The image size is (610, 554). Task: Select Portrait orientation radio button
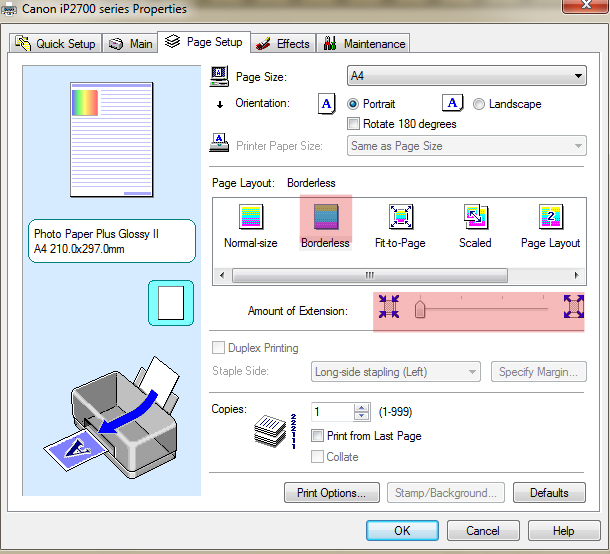point(353,104)
